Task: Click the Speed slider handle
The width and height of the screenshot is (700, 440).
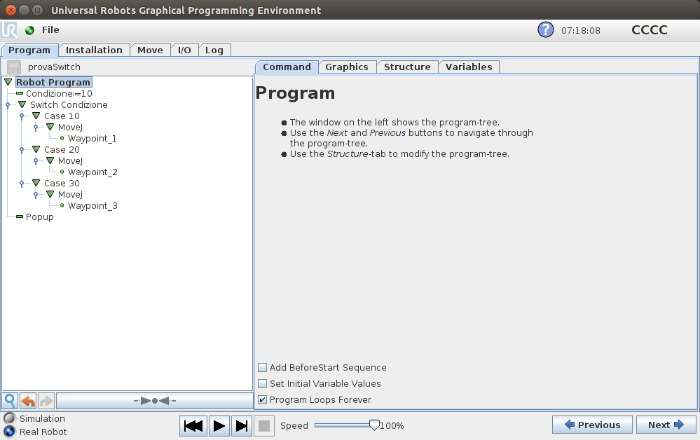Action: 374,425
